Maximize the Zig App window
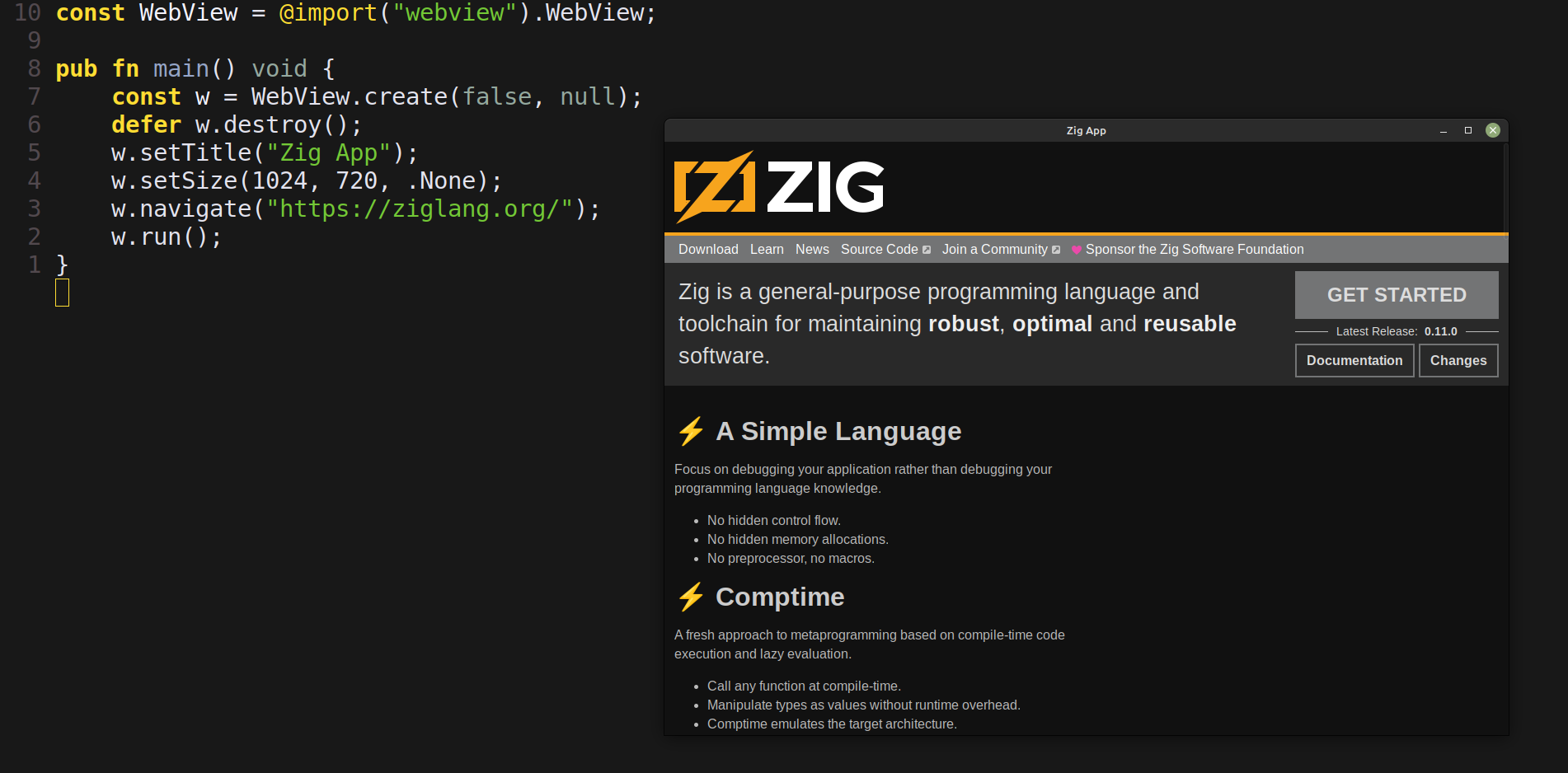The width and height of the screenshot is (1568, 773). 1468,130
